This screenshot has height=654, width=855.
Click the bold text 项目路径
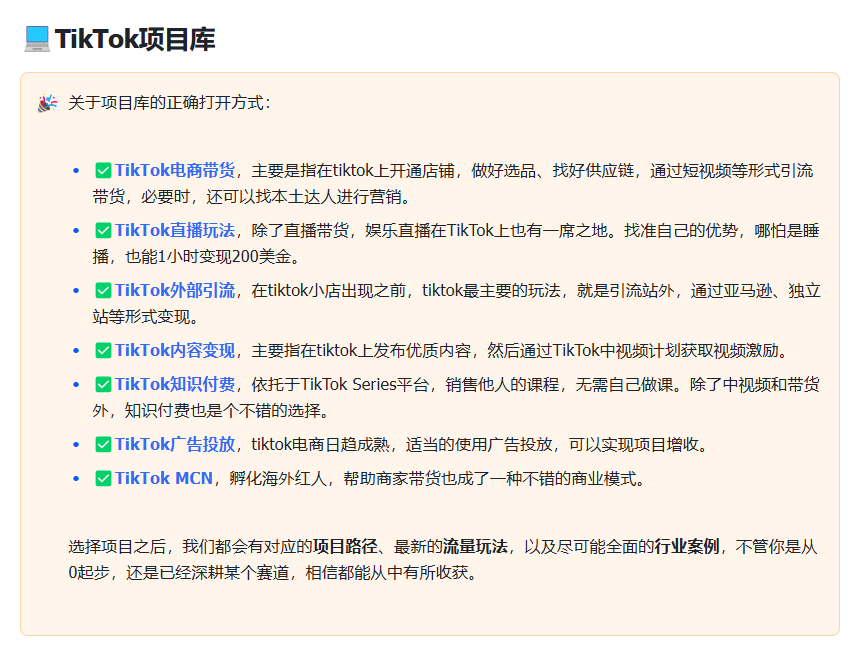point(345,547)
